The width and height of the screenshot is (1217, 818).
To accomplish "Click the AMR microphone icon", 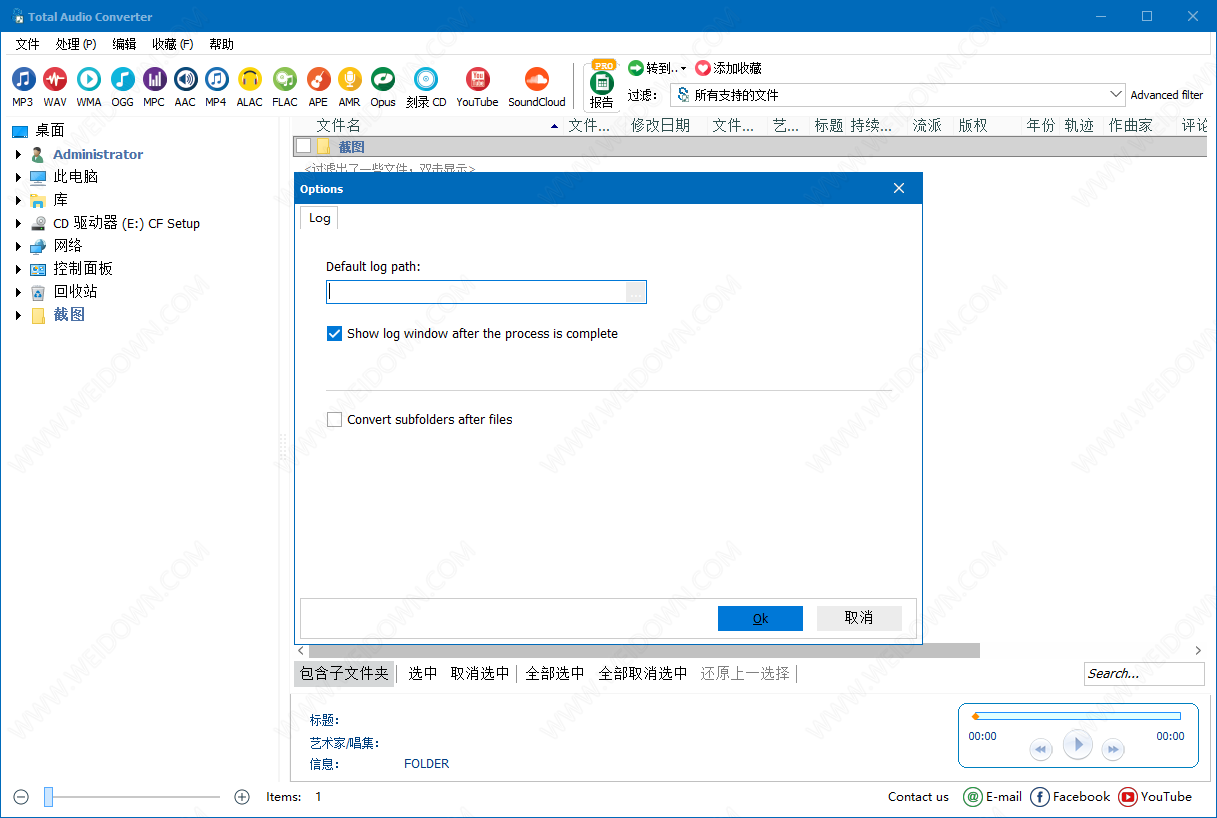I will [x=349, y=80].
